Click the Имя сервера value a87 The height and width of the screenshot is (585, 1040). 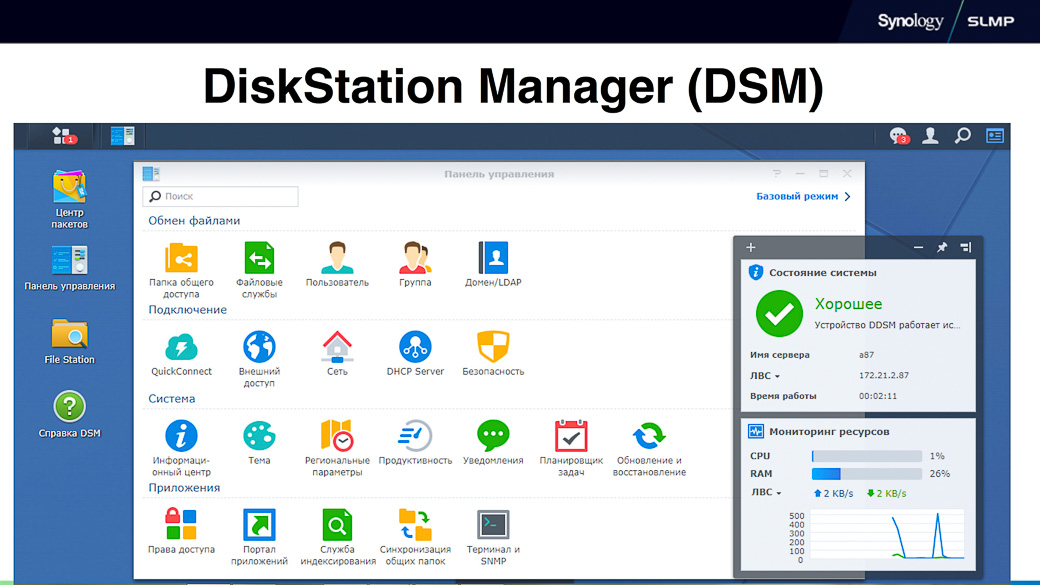click(867, 355)
